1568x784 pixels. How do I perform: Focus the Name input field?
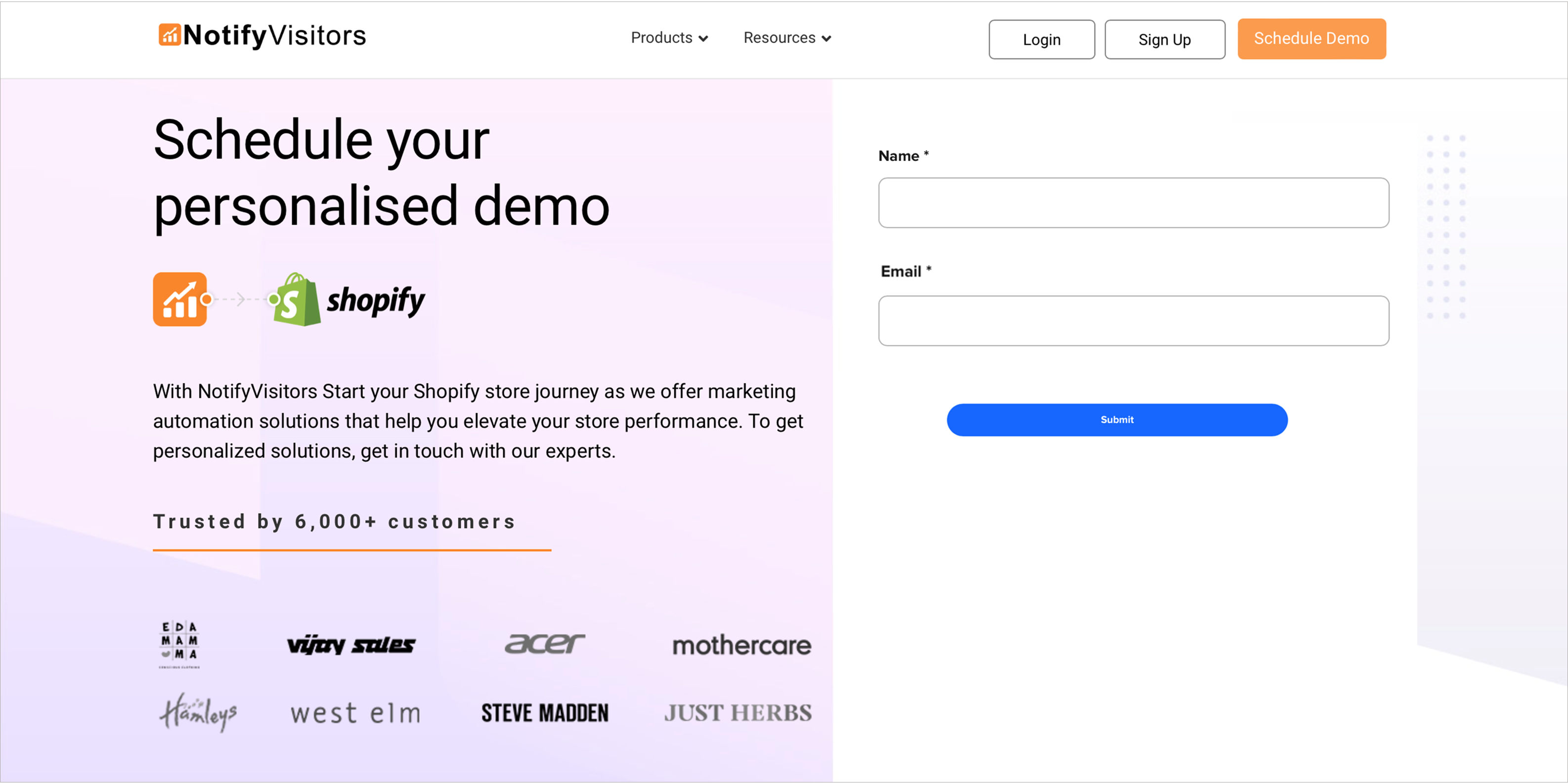click(x=1133, y=203)
